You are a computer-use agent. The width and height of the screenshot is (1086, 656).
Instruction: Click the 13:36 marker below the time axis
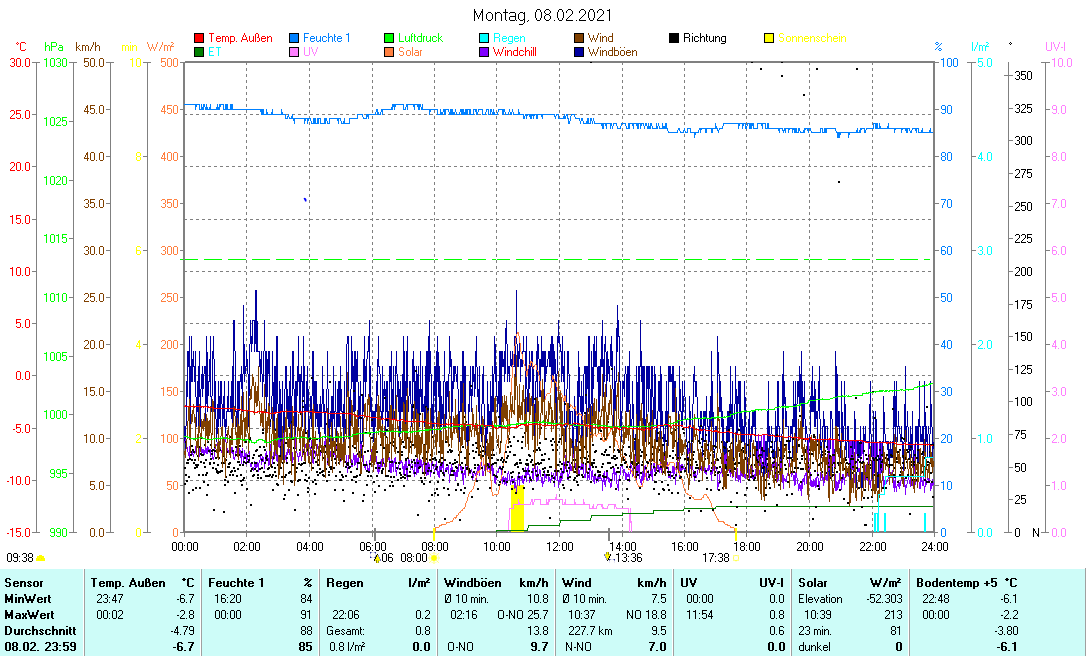pyautogui.click(x=628, y=558)
